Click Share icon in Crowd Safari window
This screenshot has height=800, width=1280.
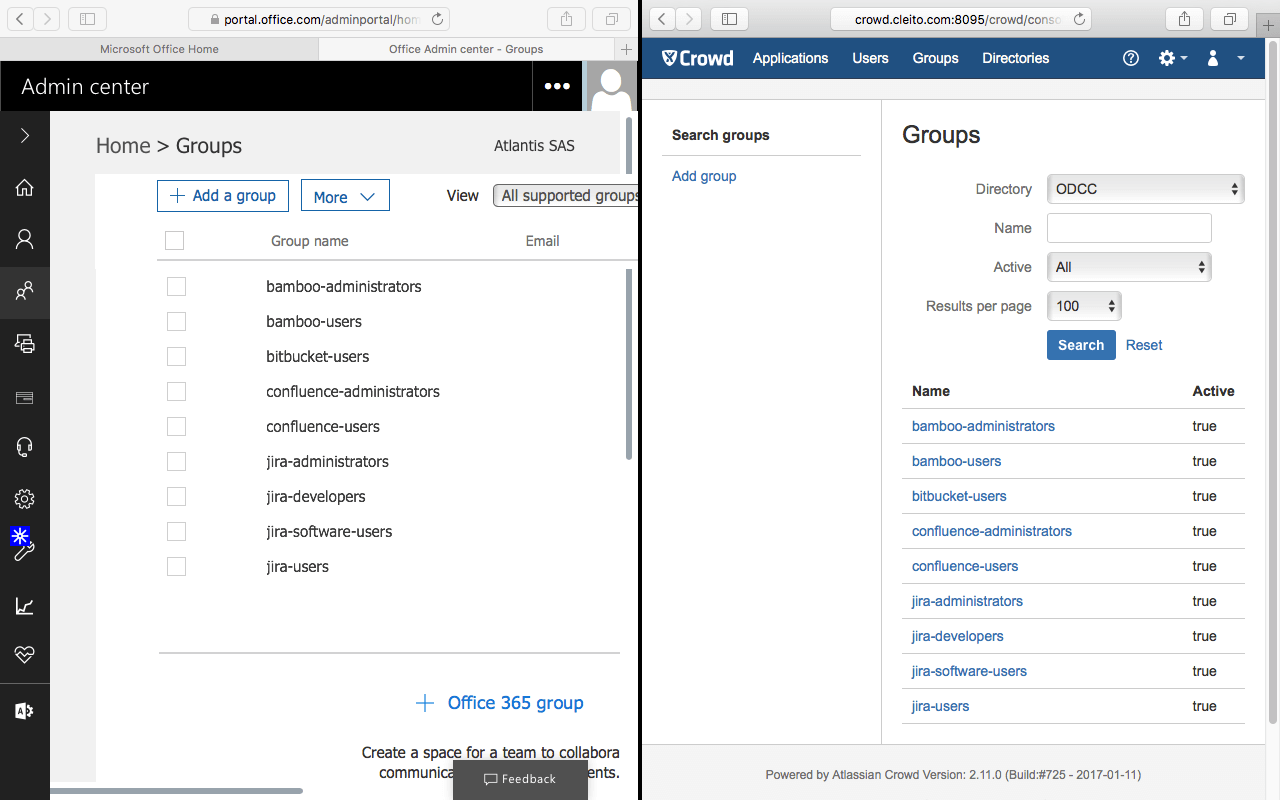pyautogui.click(x=1184, y=18)
